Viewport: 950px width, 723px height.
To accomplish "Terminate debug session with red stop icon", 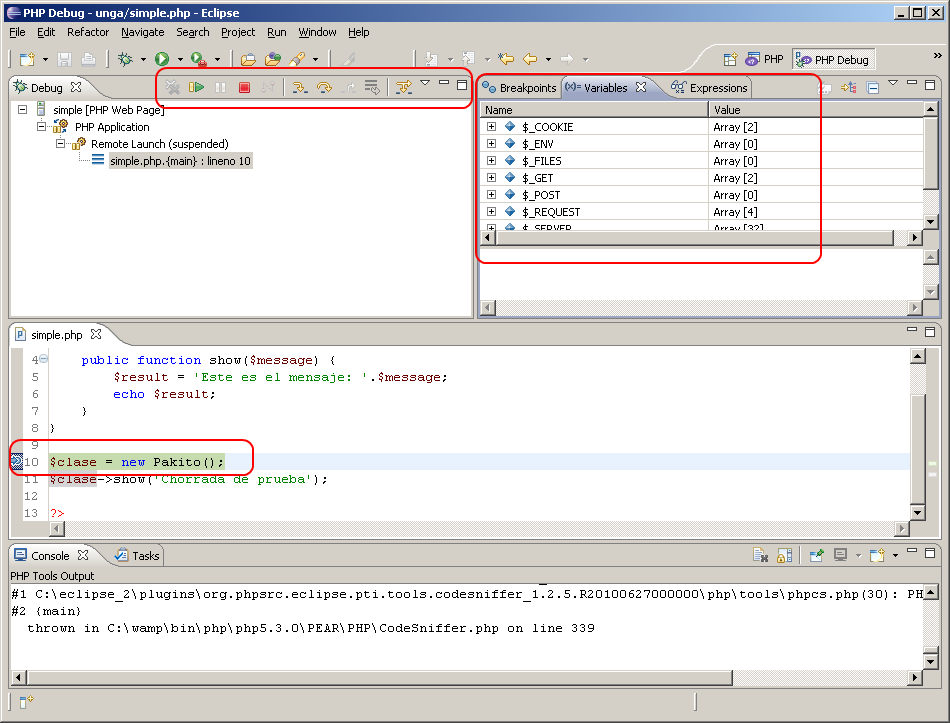I will pos(244,88).
